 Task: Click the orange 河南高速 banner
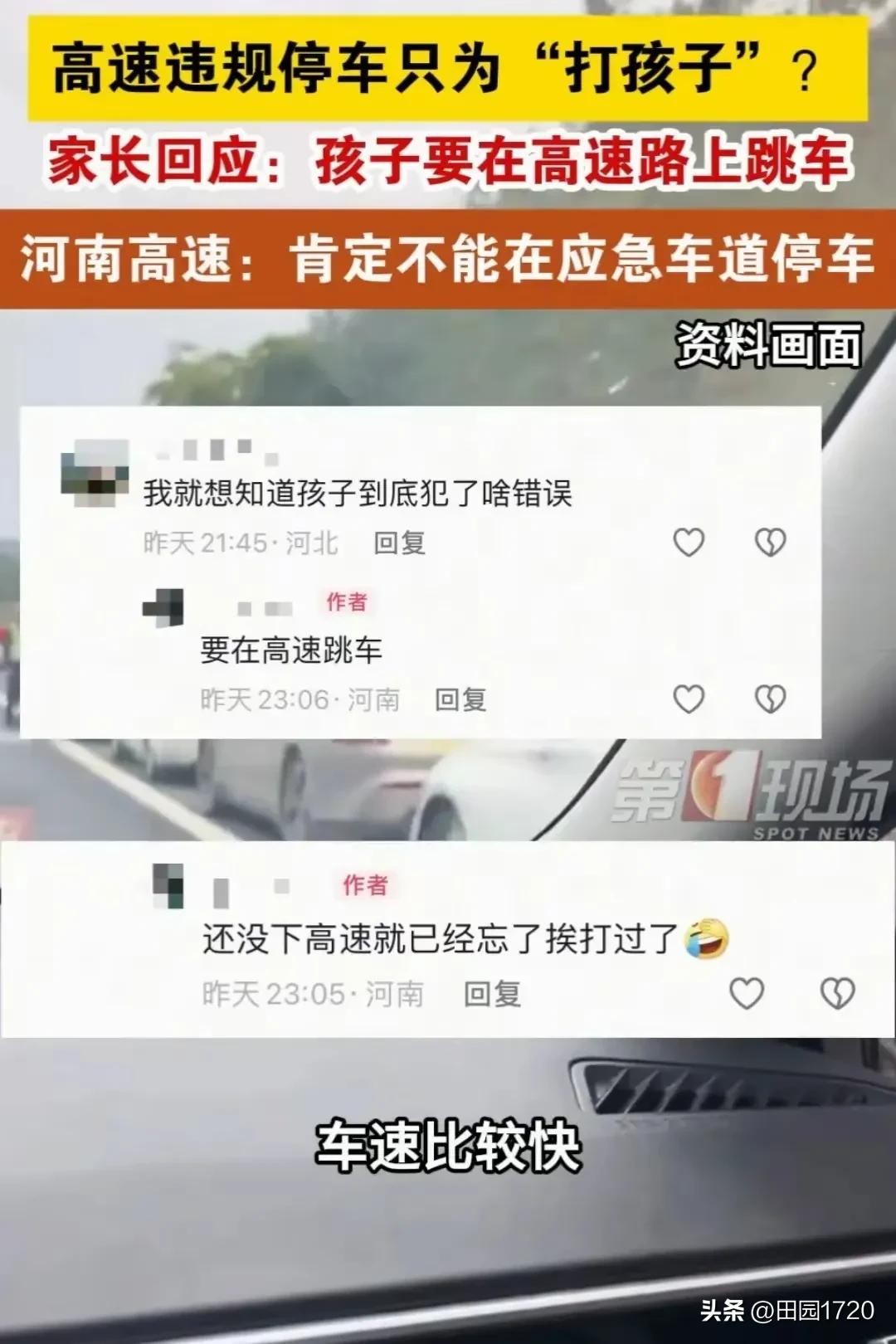pyautogui.click(x=448, y=259)
